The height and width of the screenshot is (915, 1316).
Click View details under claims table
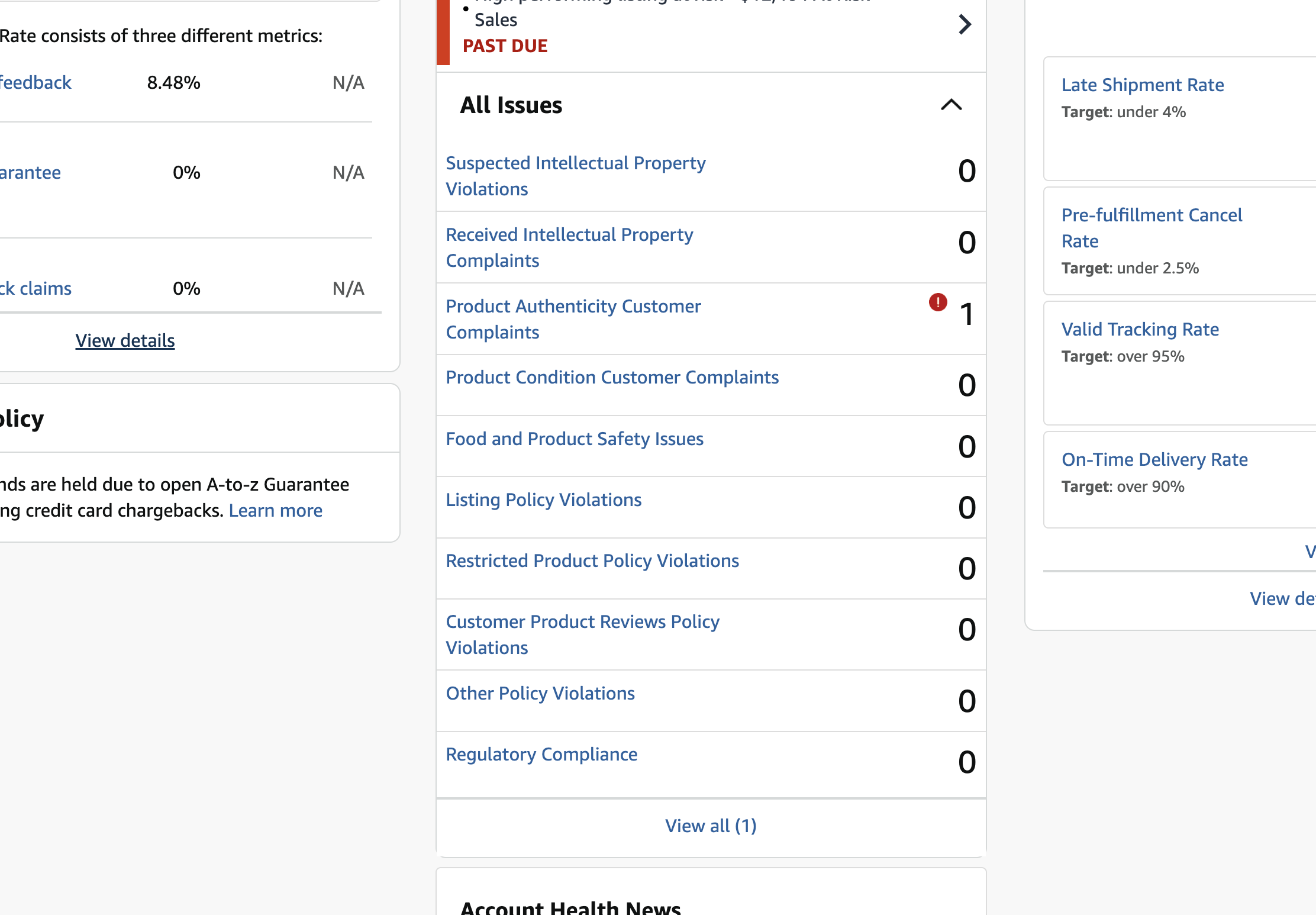125,340
